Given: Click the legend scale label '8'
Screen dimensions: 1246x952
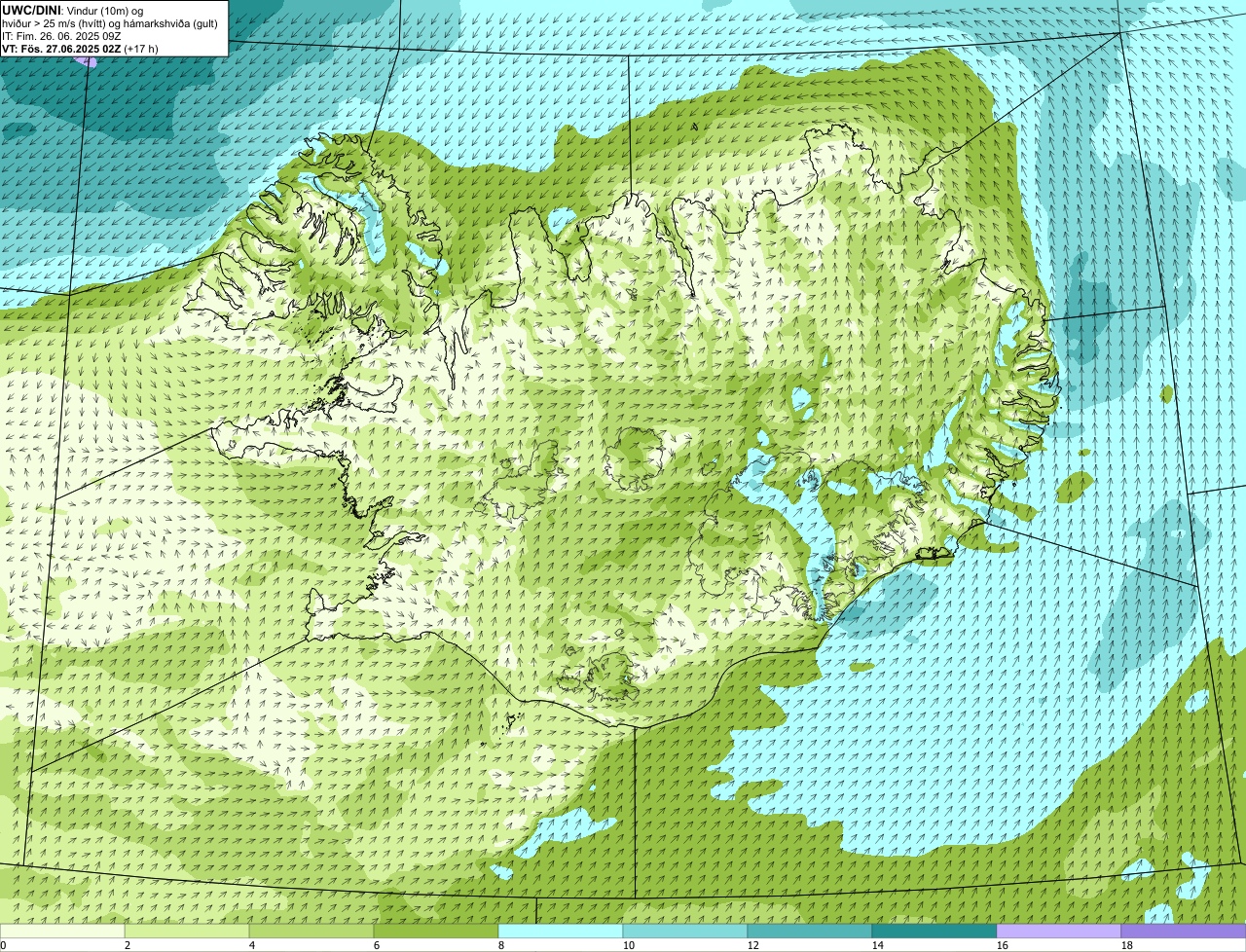Looking at the screenshot, I should pos(501,945).
